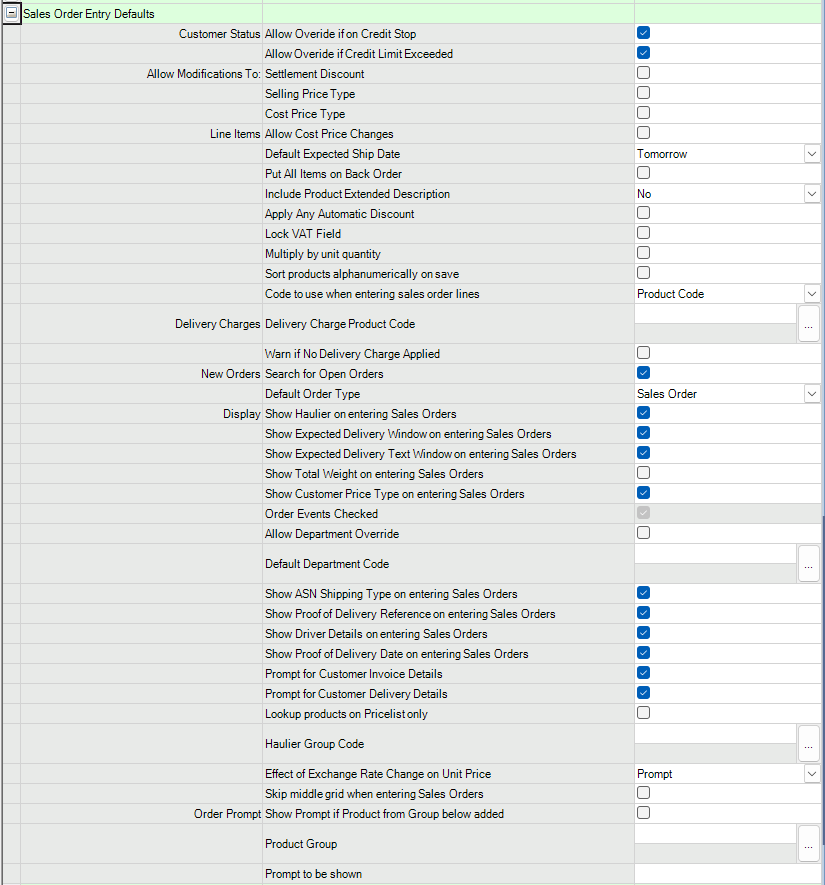Enable Settlement Discount modifications checkbox

(644, 73)
